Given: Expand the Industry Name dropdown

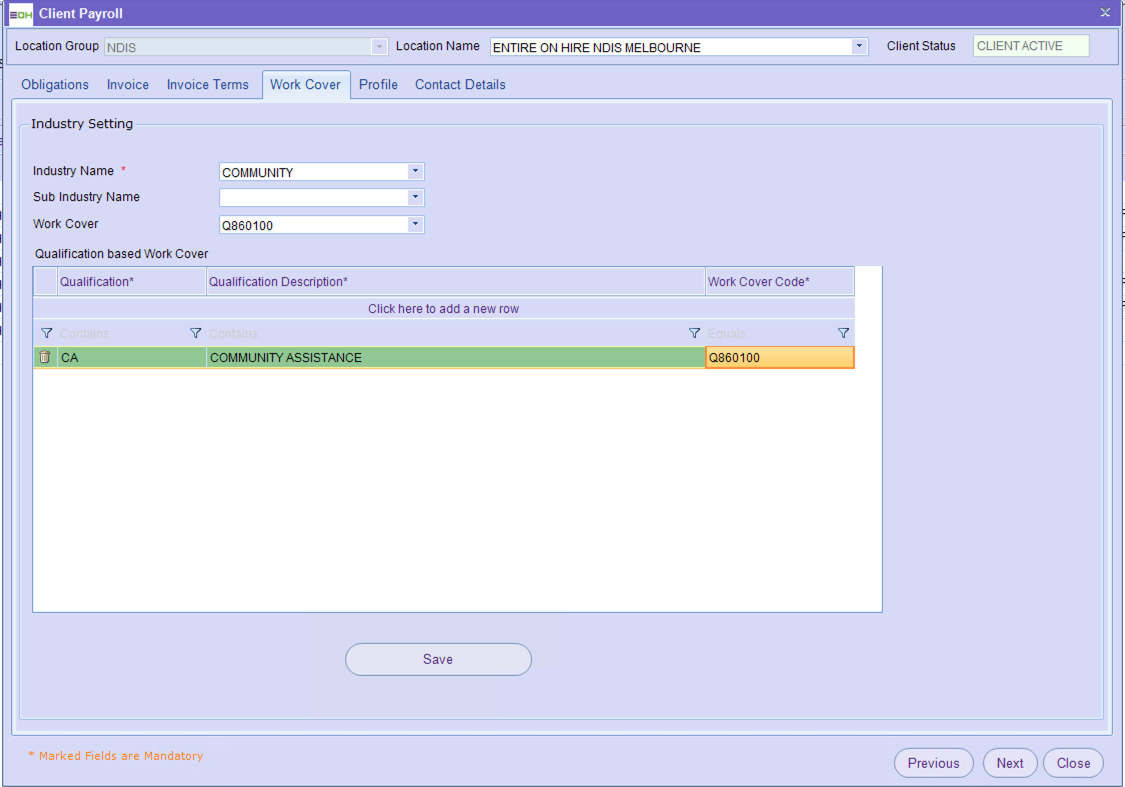Looking at the screenshot, I should pos(416,172).
